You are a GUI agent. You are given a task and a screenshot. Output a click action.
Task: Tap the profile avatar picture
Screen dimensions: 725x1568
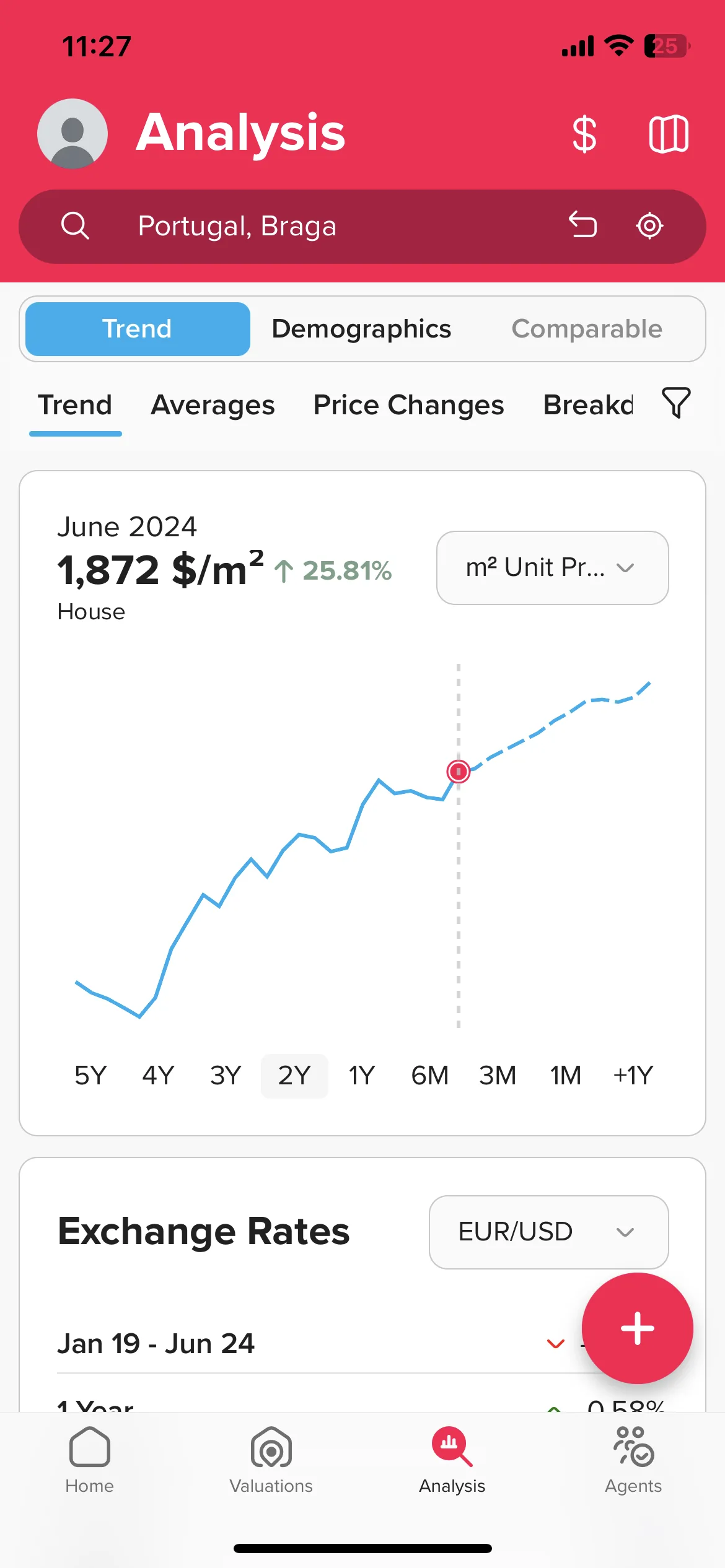(x=72, y=134)
